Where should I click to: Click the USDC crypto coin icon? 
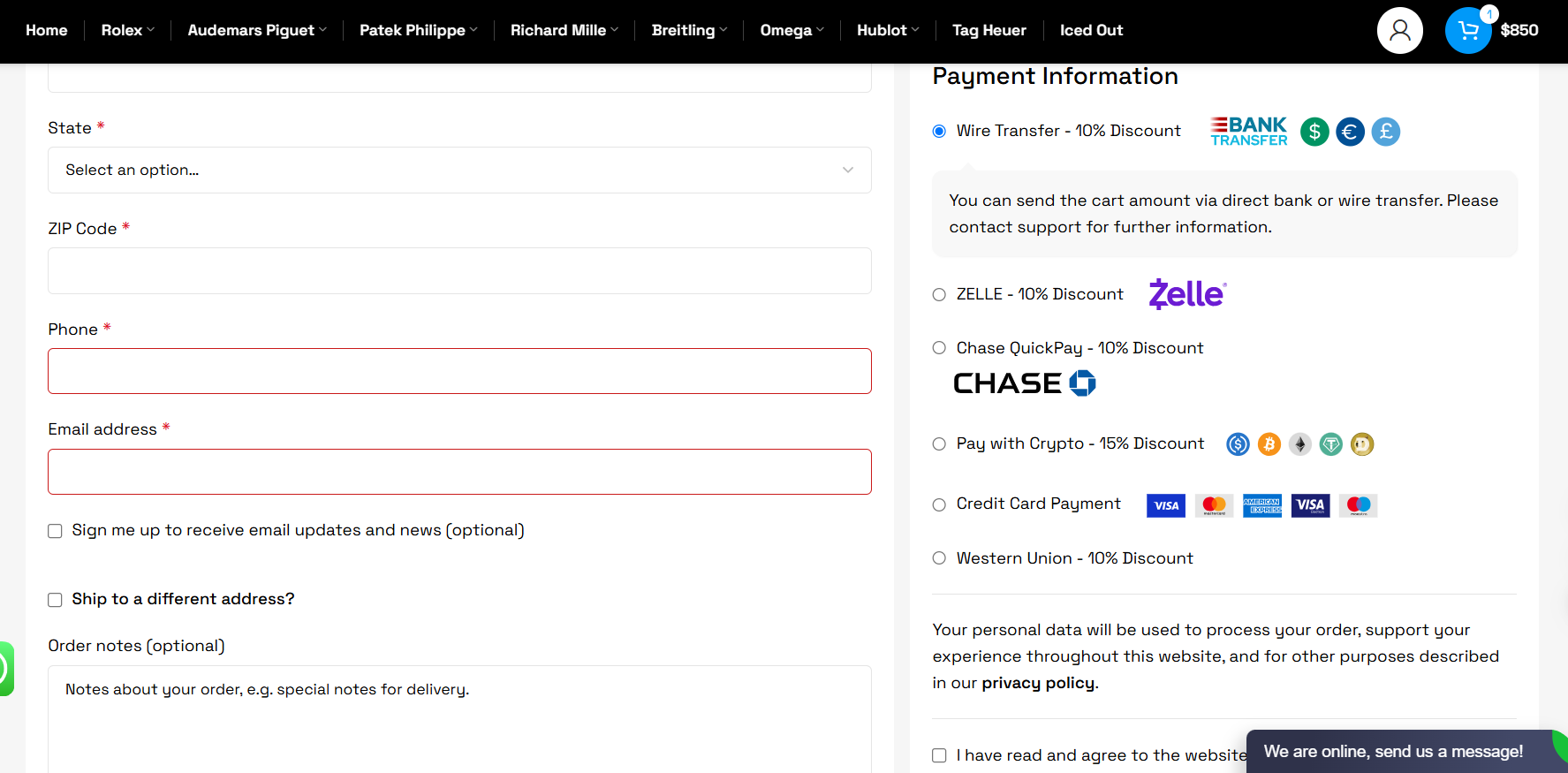tap(1238, 444)
